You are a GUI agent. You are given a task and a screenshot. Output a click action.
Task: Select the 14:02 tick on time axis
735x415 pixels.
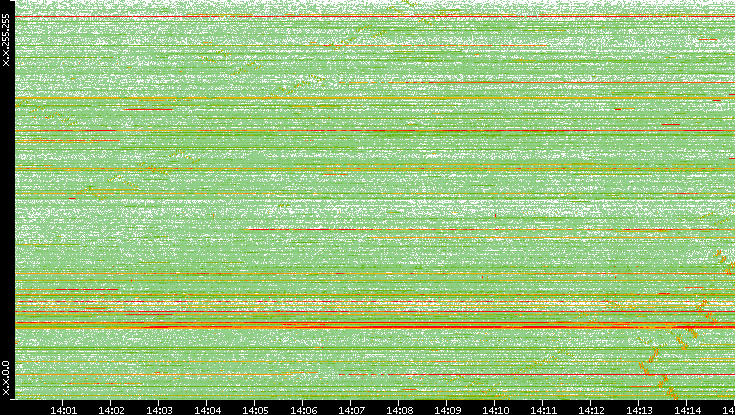tap(111, 409)
